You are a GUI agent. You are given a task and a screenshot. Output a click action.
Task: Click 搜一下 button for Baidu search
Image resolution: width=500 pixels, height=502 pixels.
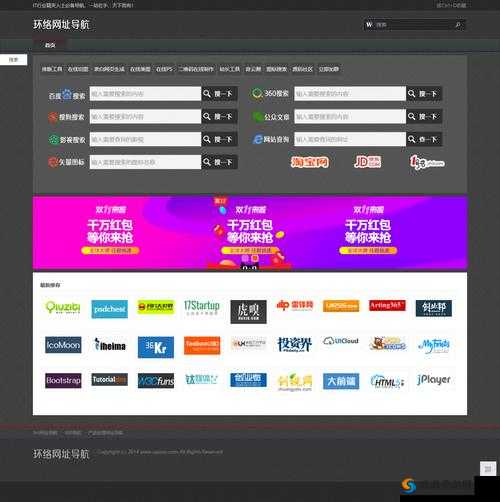coord(219,94)
